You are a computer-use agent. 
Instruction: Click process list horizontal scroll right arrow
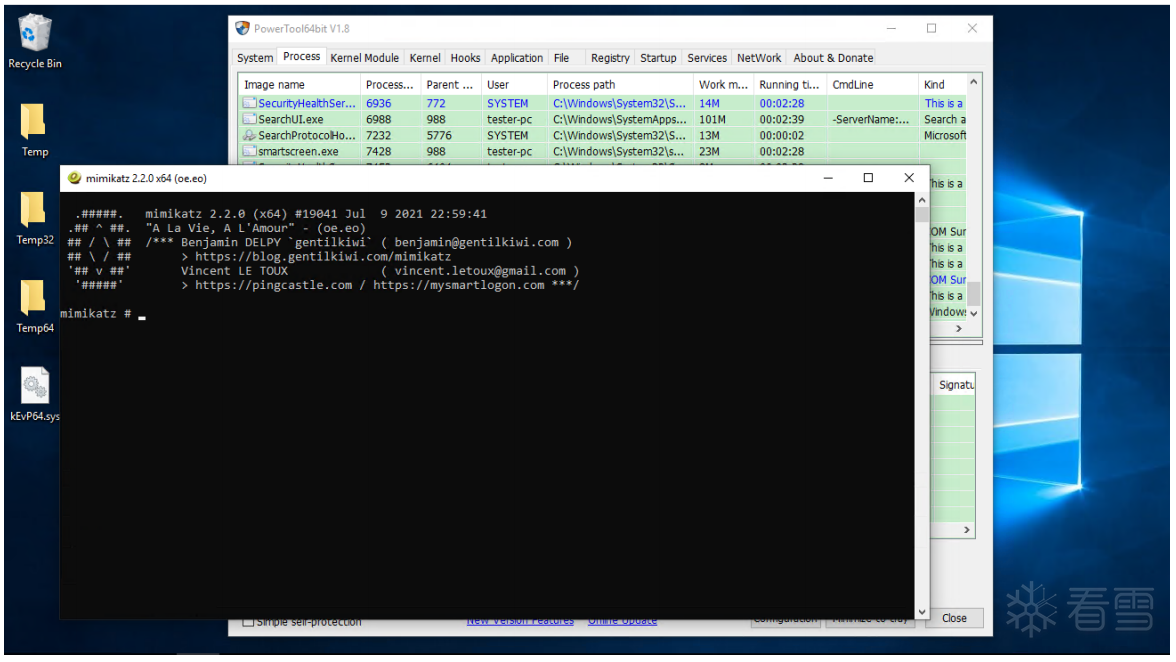pyautogui.click(x=958, y=328)
